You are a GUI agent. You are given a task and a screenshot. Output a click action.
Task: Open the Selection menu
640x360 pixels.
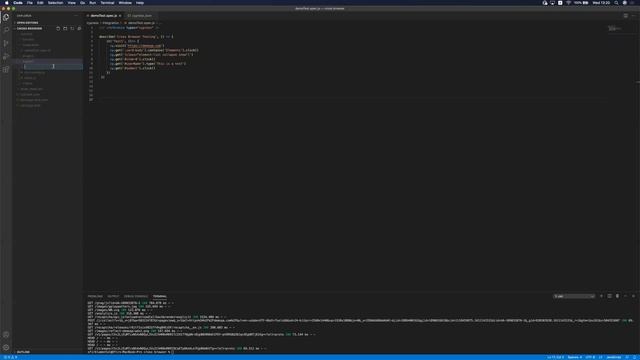[55, 2]
